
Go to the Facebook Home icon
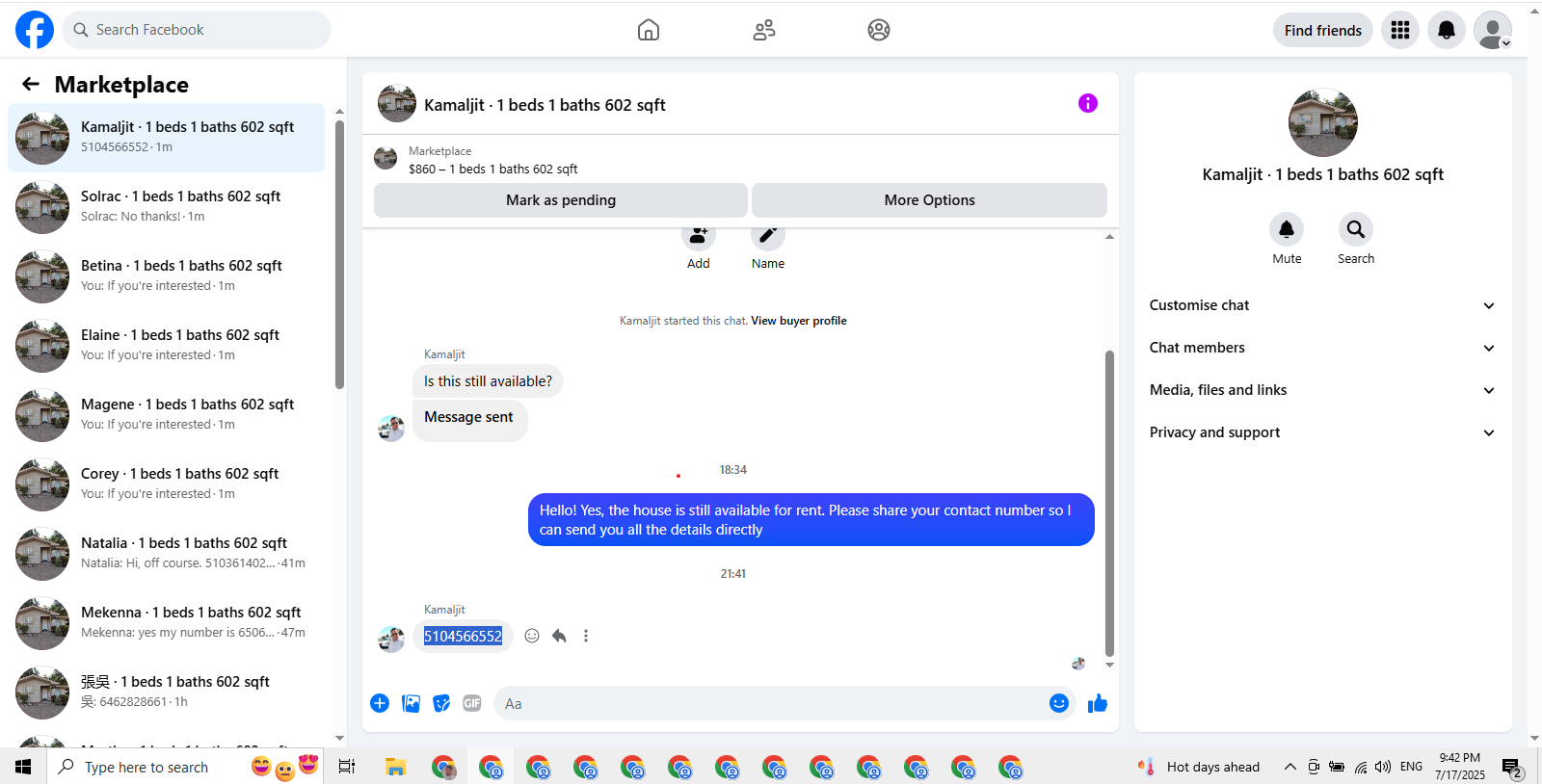click(x=649, y=30)
